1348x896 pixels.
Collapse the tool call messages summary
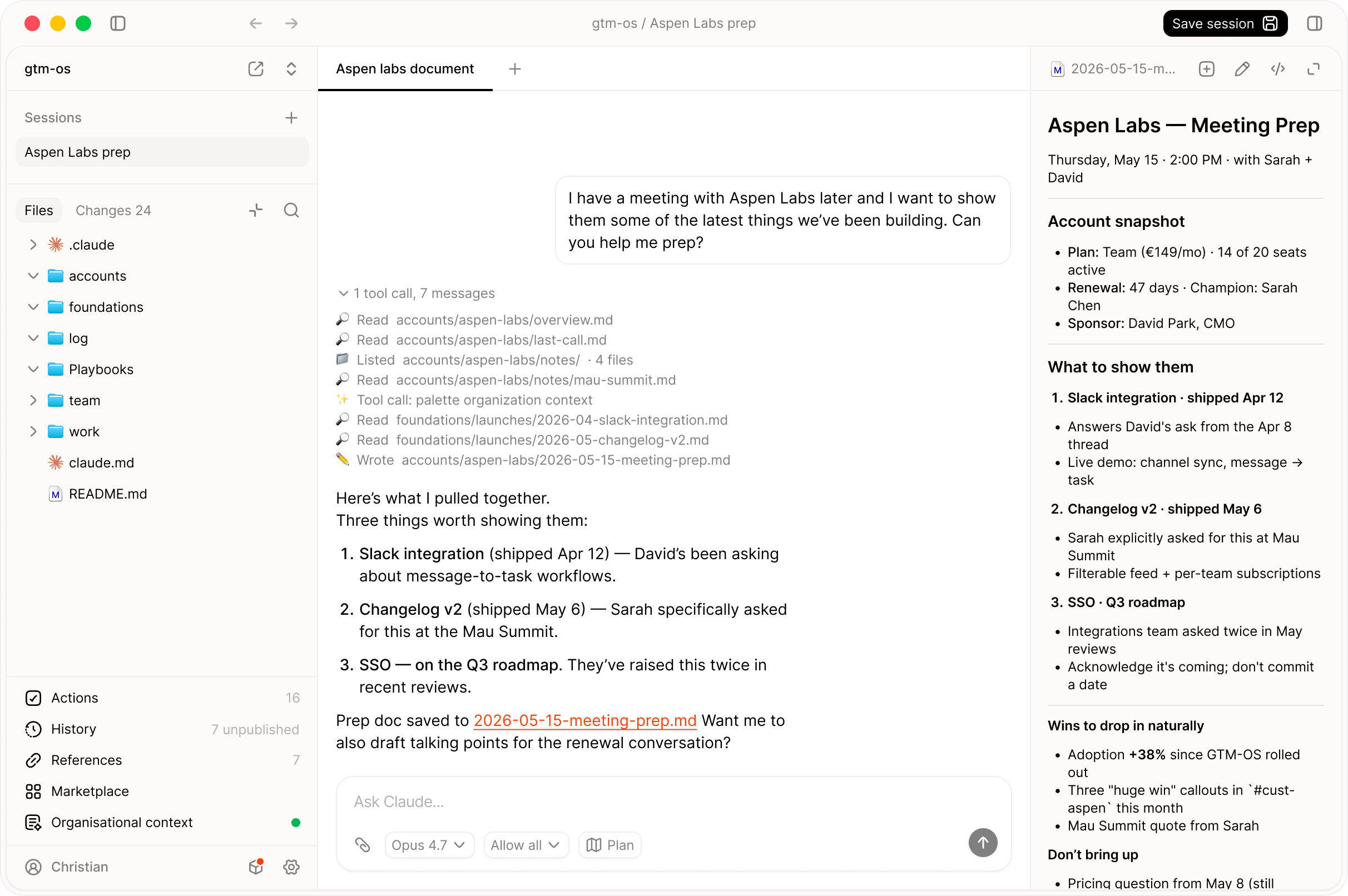click(416, 293)
